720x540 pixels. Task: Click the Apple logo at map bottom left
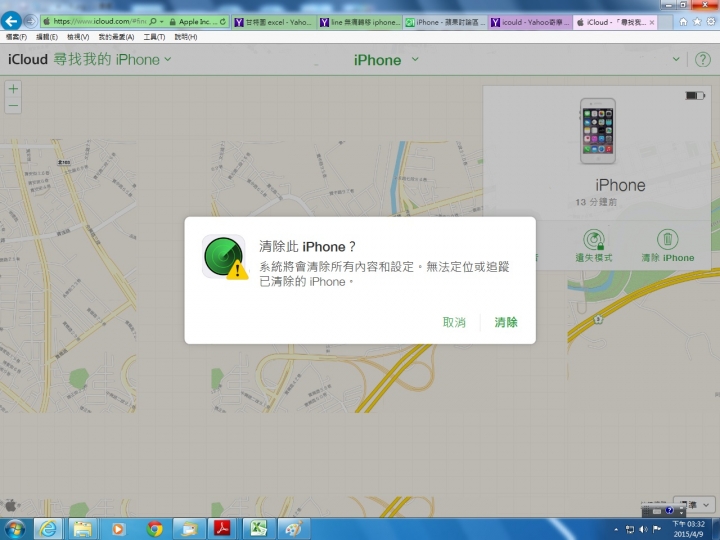coord(11,506)
